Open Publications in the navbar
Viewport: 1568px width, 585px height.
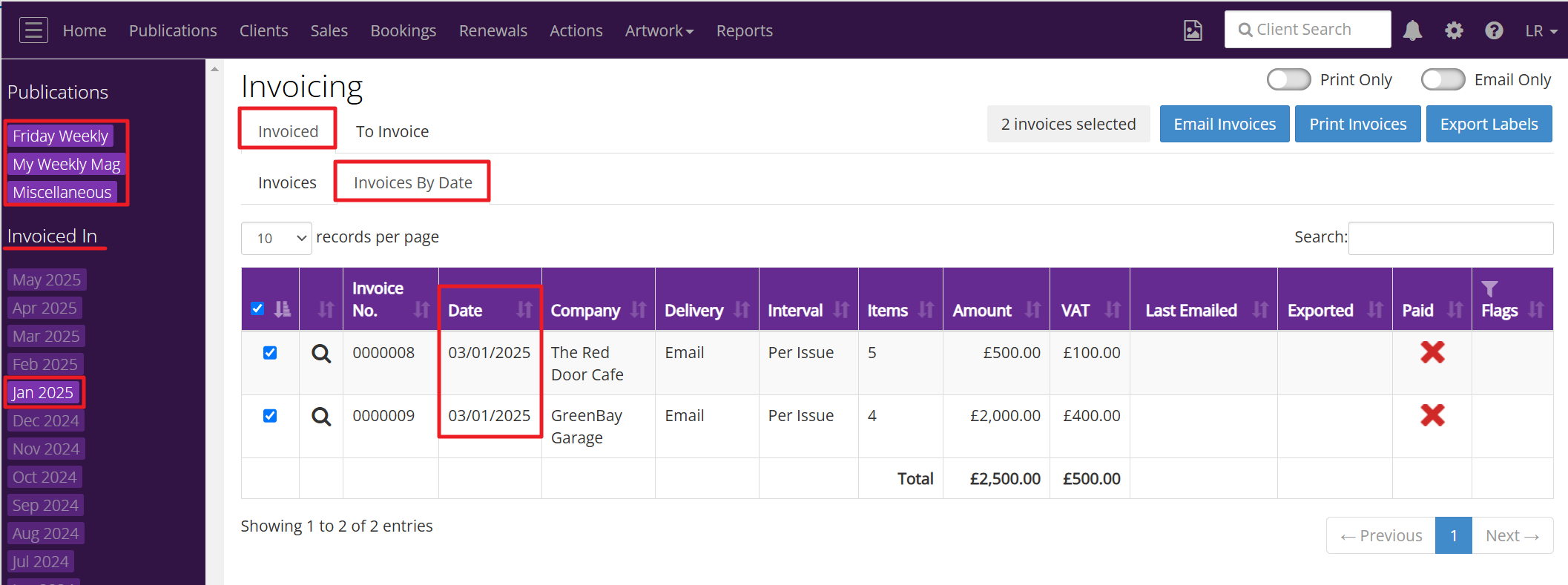coord(173,30)
